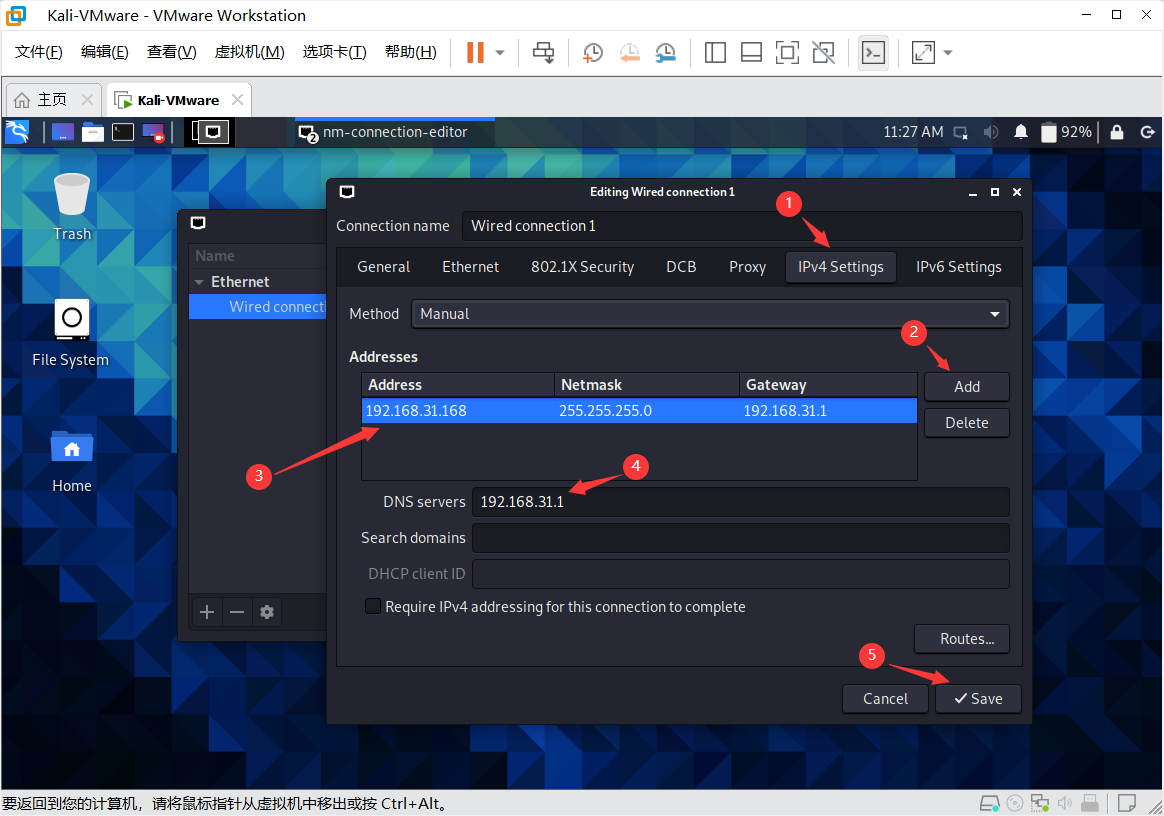Click the revert to snapshot icon
1164x816 pixels.
point(630,52)
